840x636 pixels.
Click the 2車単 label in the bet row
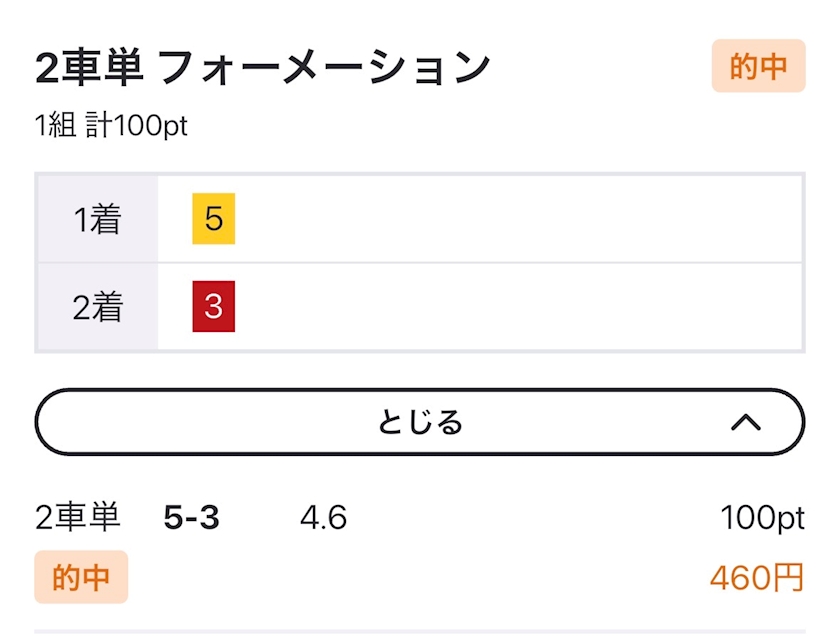[78, 517]
